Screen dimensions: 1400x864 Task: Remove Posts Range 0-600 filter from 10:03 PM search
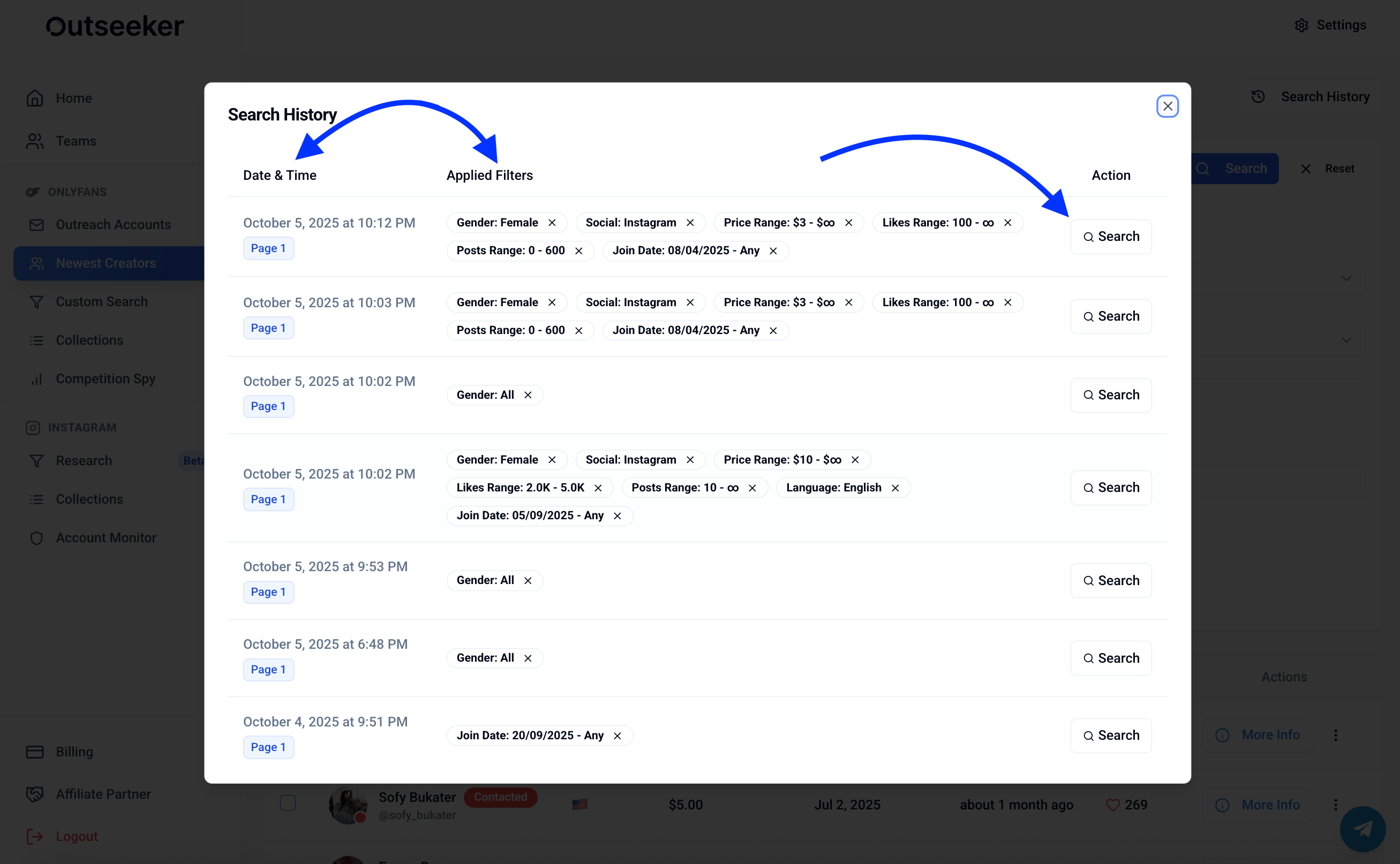coord(579,330)
